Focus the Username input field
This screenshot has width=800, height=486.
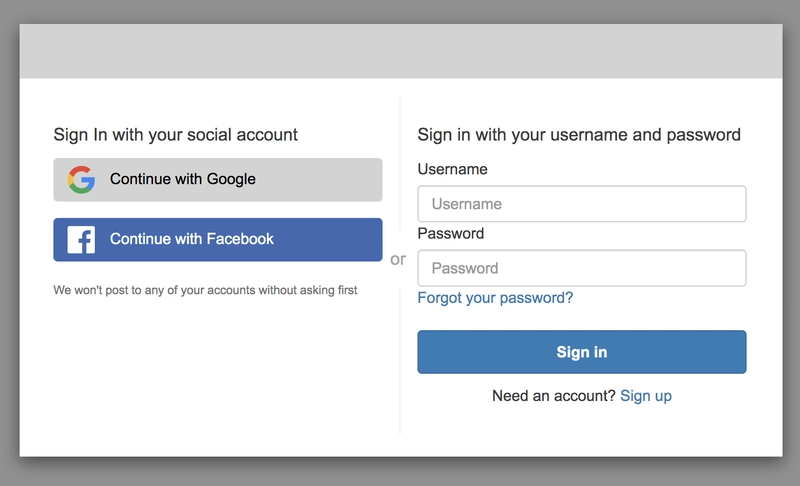pyautogui.click(x=582, y=203)
